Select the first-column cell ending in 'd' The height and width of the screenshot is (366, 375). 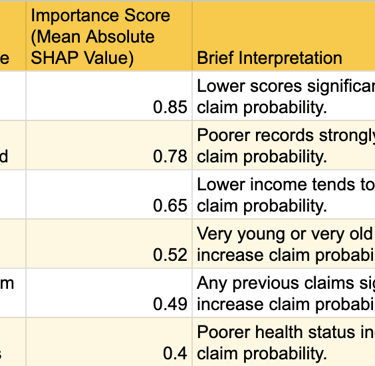(13, 145)
